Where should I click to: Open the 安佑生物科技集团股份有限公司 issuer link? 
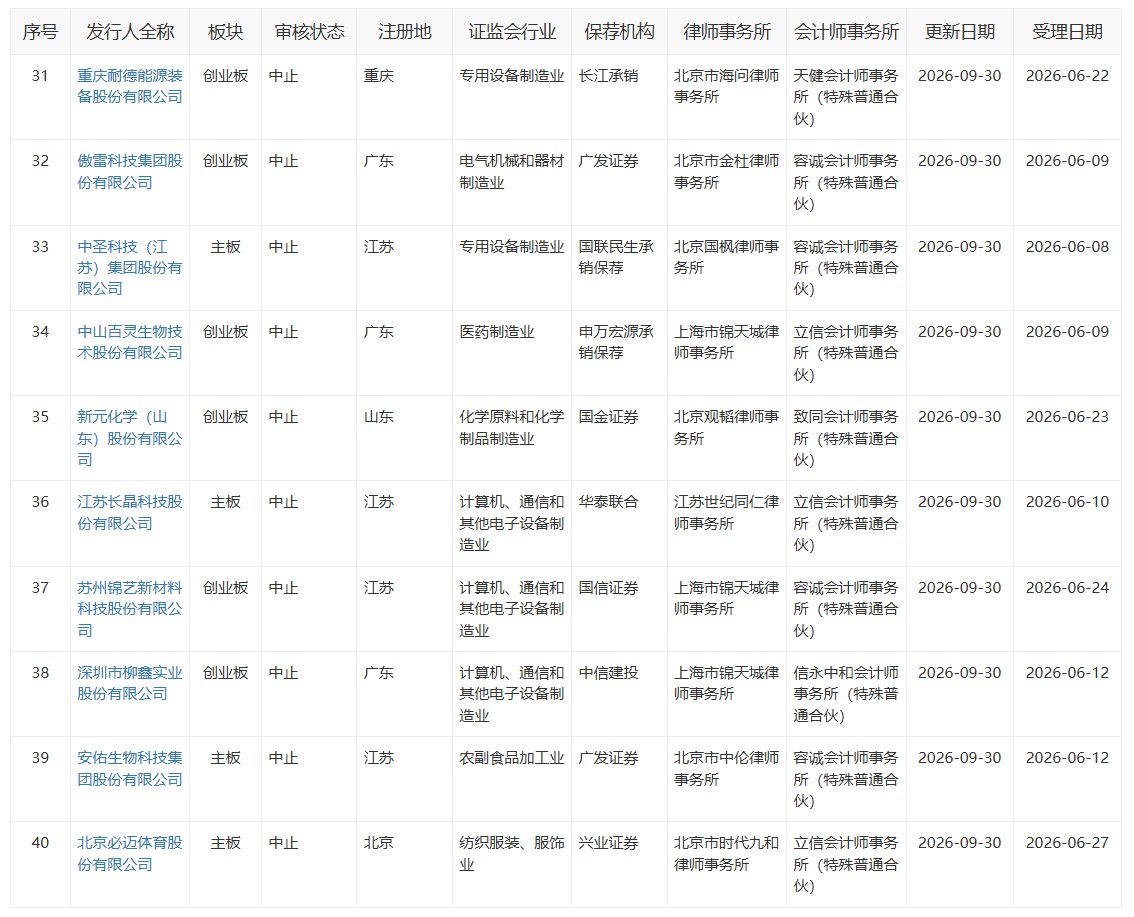[x=129, y=768]
